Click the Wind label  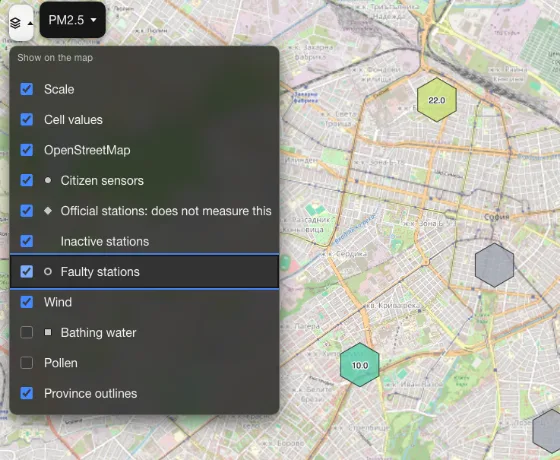(58, 302)
